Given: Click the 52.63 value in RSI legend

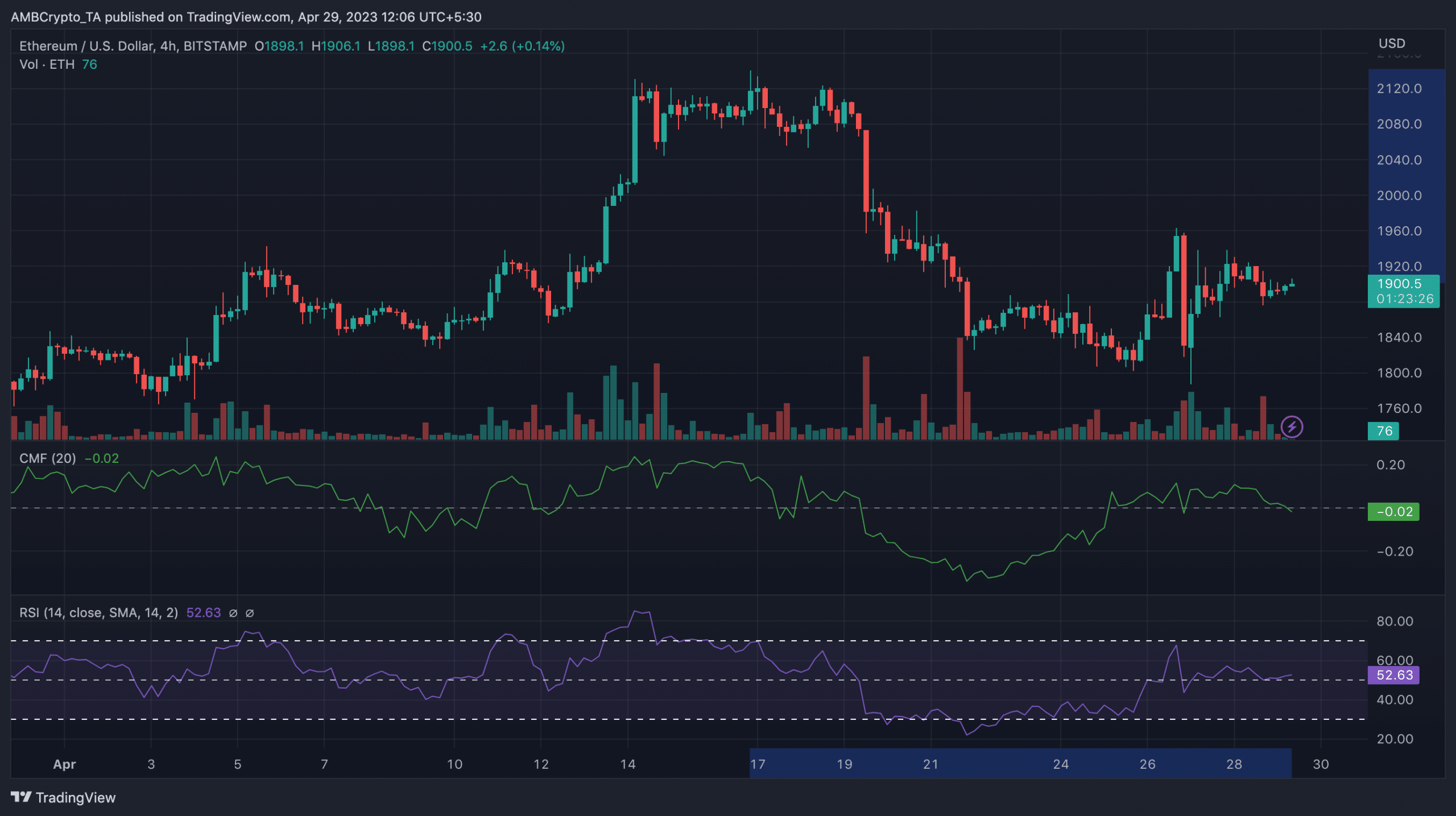Looking at the screenshot, I should click(x=204, y=612).
